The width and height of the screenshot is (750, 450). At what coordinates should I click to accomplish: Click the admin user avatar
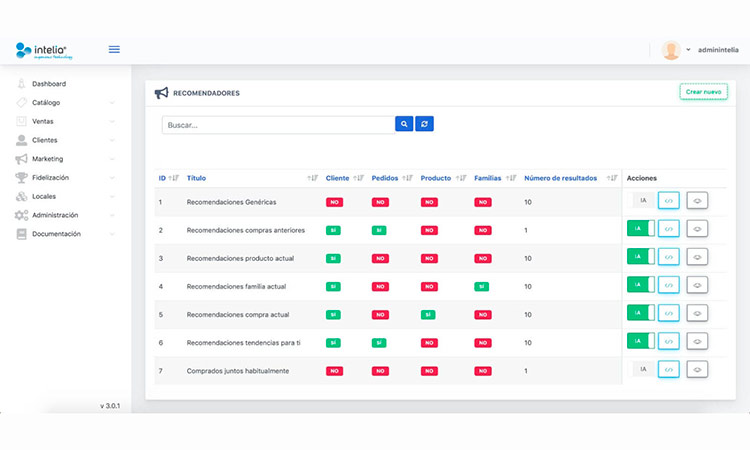coord(671,49)
